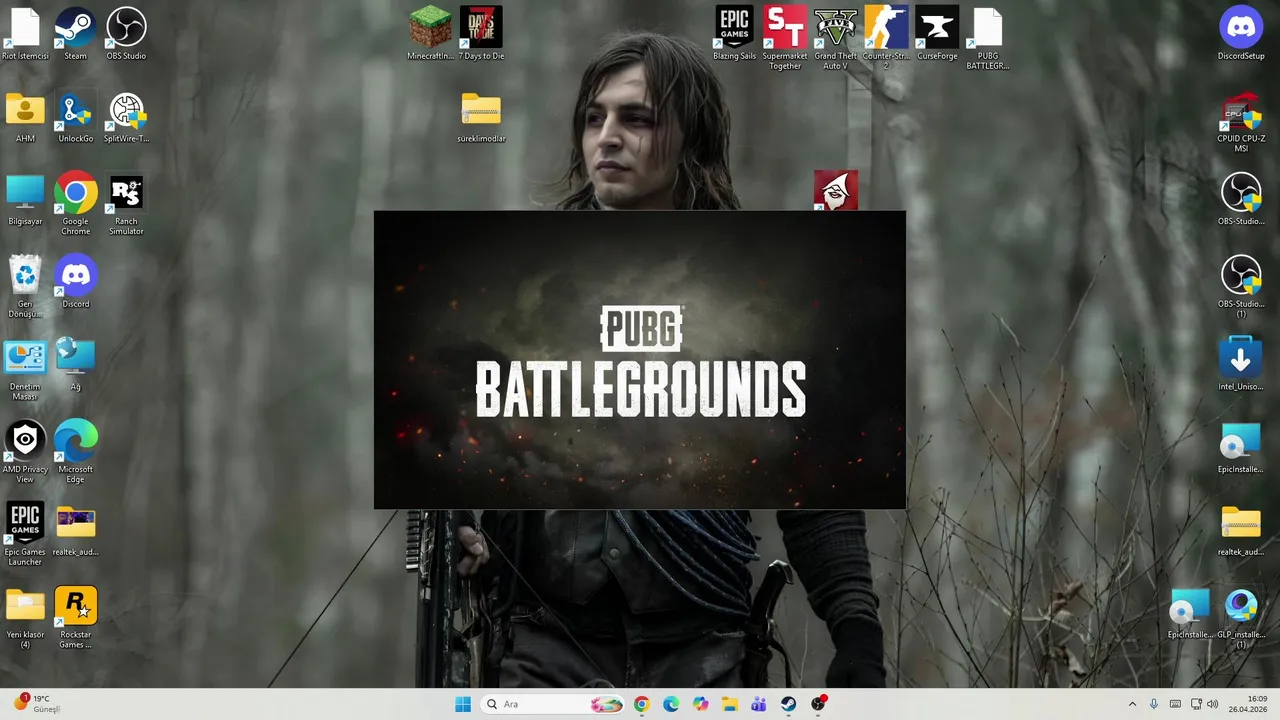
Task: Open the network status tray icon
Action: 1196,704
